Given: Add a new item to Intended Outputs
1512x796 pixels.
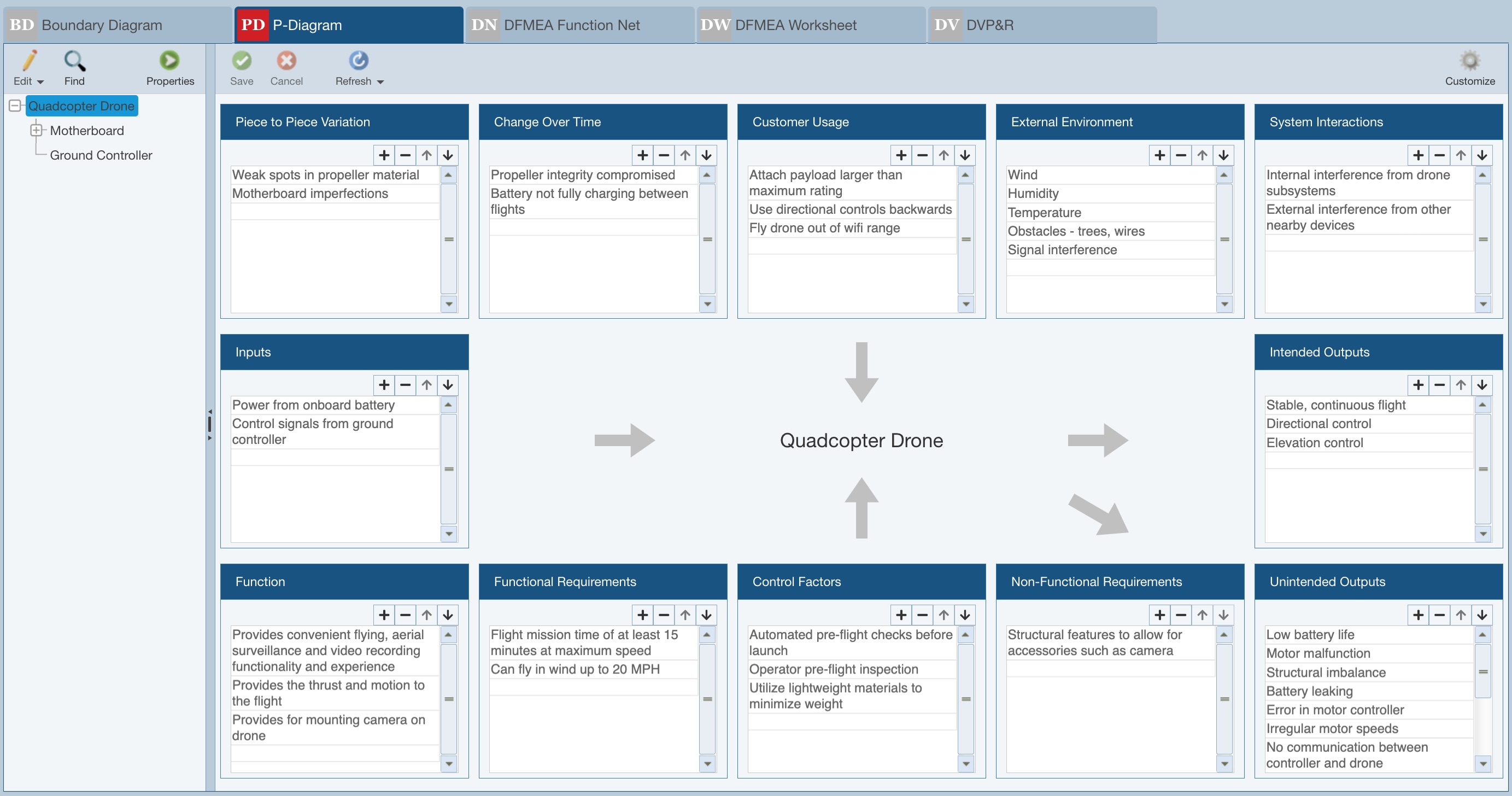Looking at the screenshot, I should 1418,384.
